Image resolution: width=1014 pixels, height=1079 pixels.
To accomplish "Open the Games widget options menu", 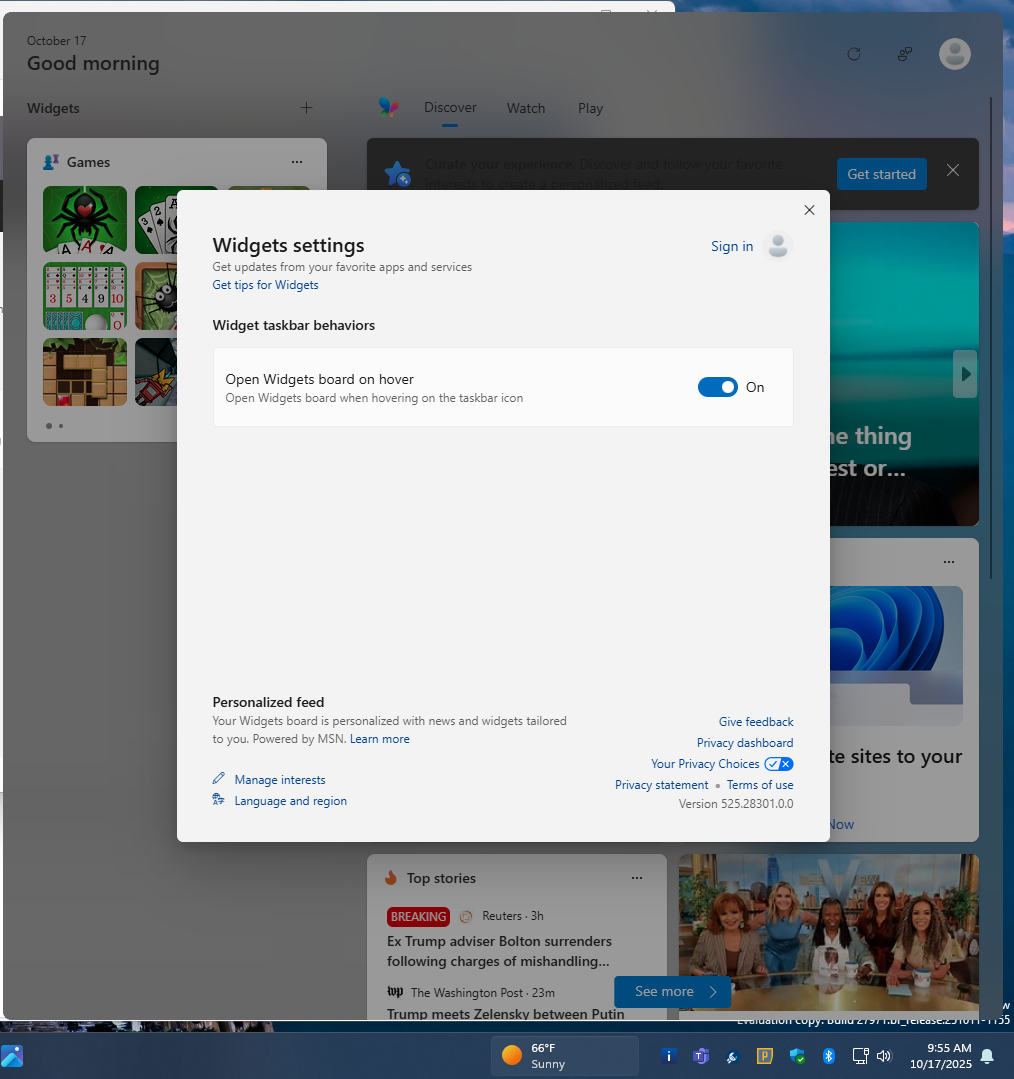I will tap(296, 161).
